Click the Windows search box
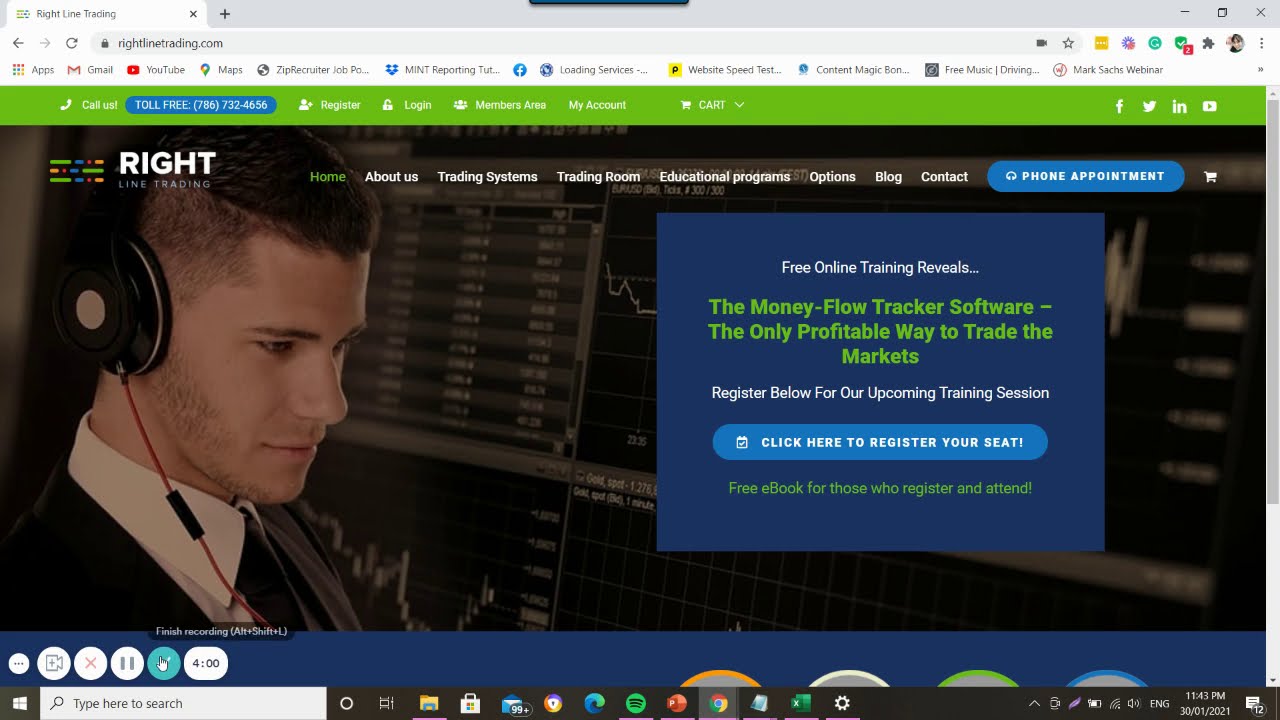 click(184, 703)
